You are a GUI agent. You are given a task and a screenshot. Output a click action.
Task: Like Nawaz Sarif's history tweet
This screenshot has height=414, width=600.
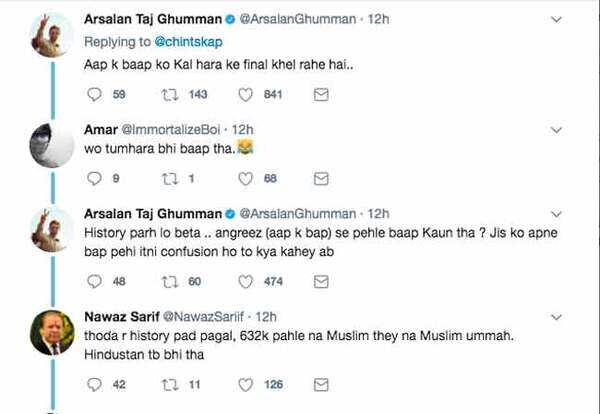tap(245, 384)
